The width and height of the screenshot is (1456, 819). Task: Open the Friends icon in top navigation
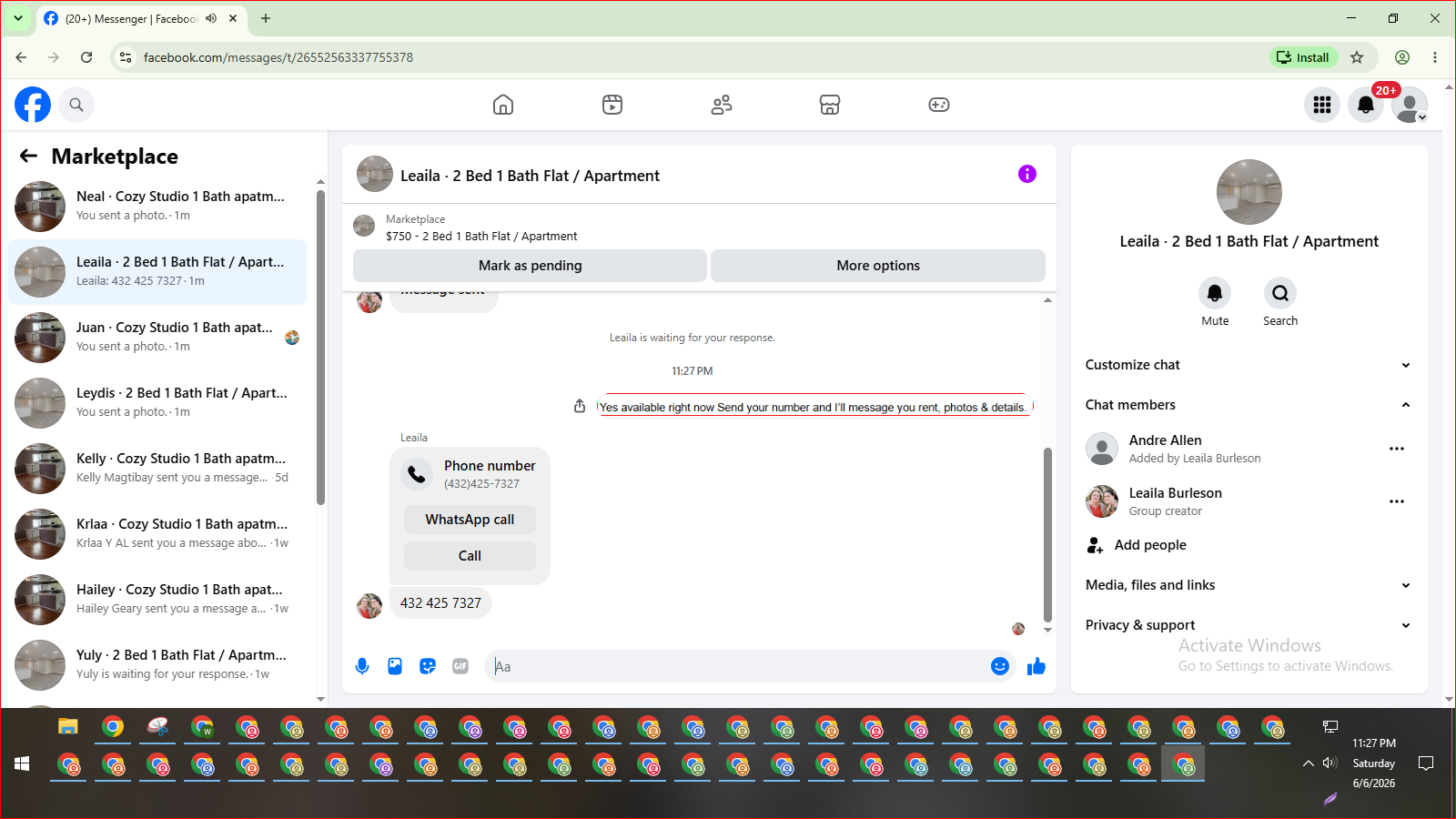[722, 105]
